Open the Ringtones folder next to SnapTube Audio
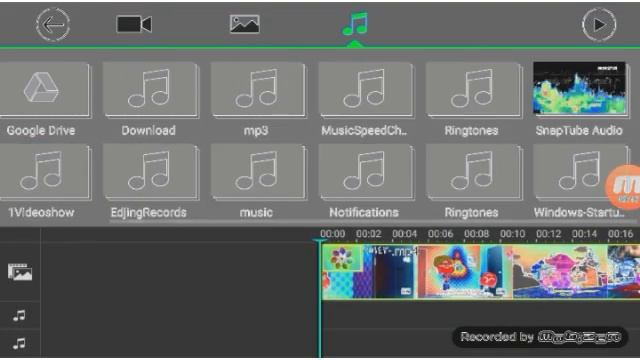The width and height of the screenshot is (640, 360). [473, 90]
